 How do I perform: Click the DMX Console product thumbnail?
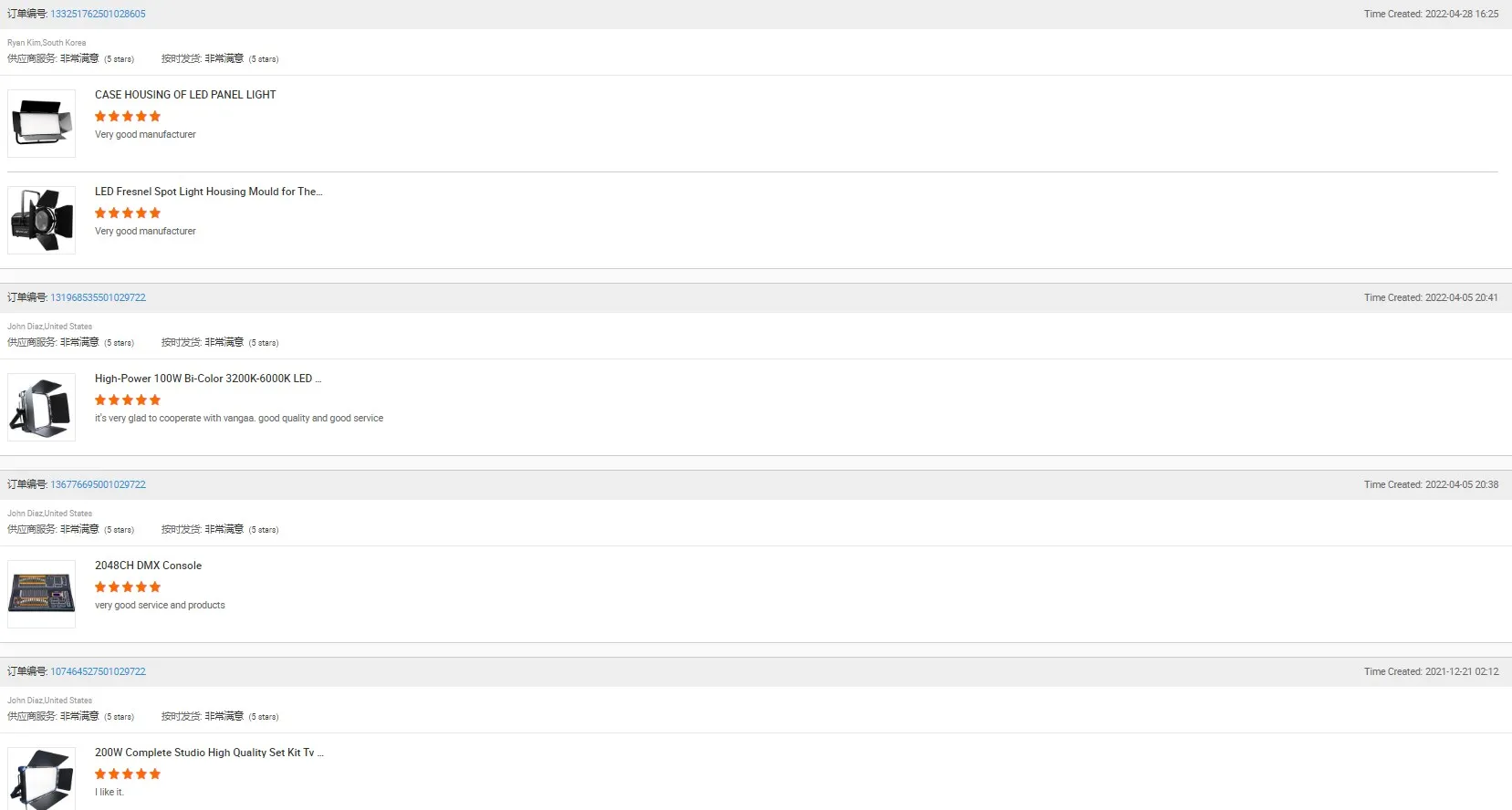tap(42, 594)
